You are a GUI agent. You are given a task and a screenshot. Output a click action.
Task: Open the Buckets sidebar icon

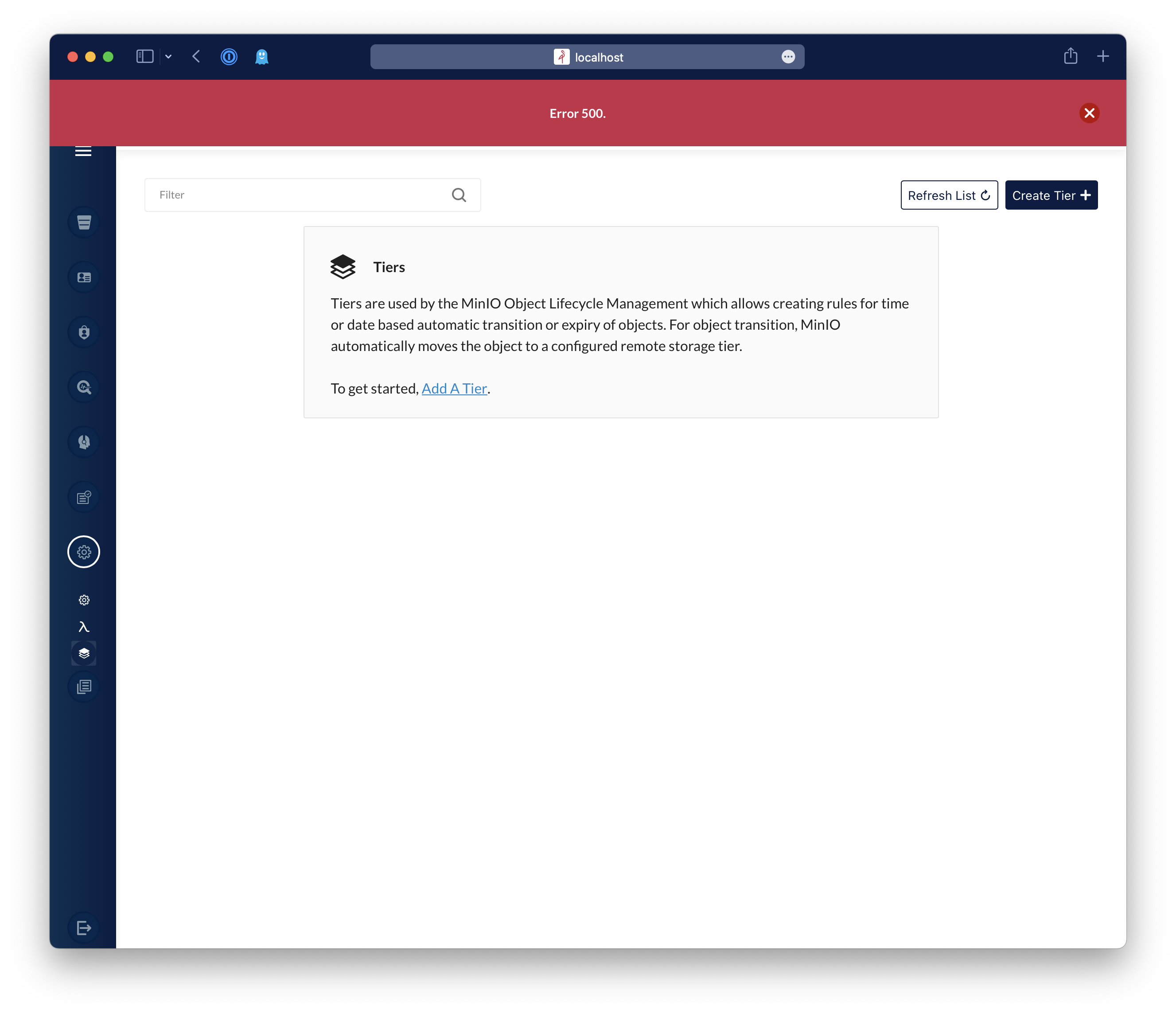coord(84,222)
